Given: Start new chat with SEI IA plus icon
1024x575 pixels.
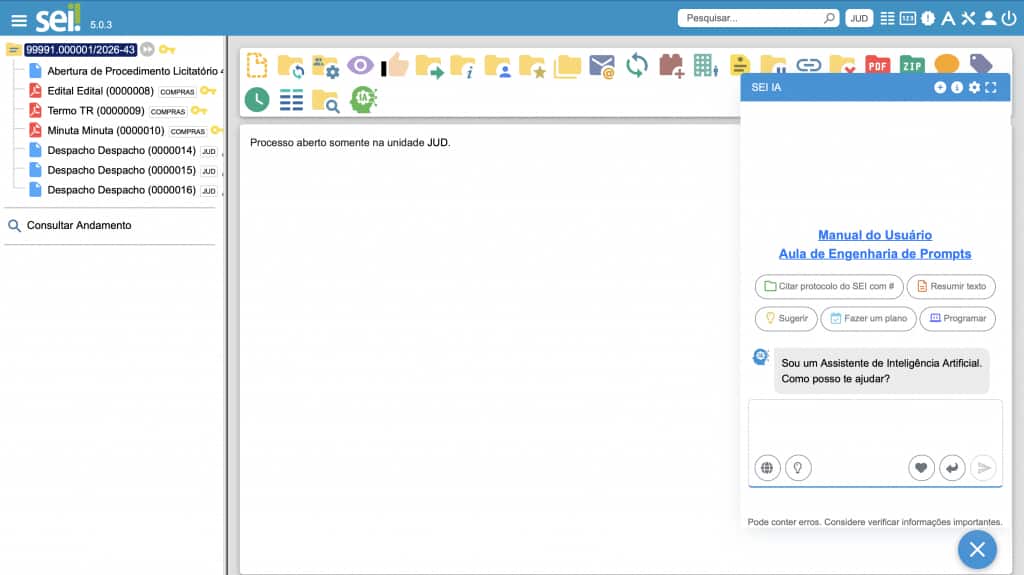Looking at the screenshot, I should [x=940, y=88].
